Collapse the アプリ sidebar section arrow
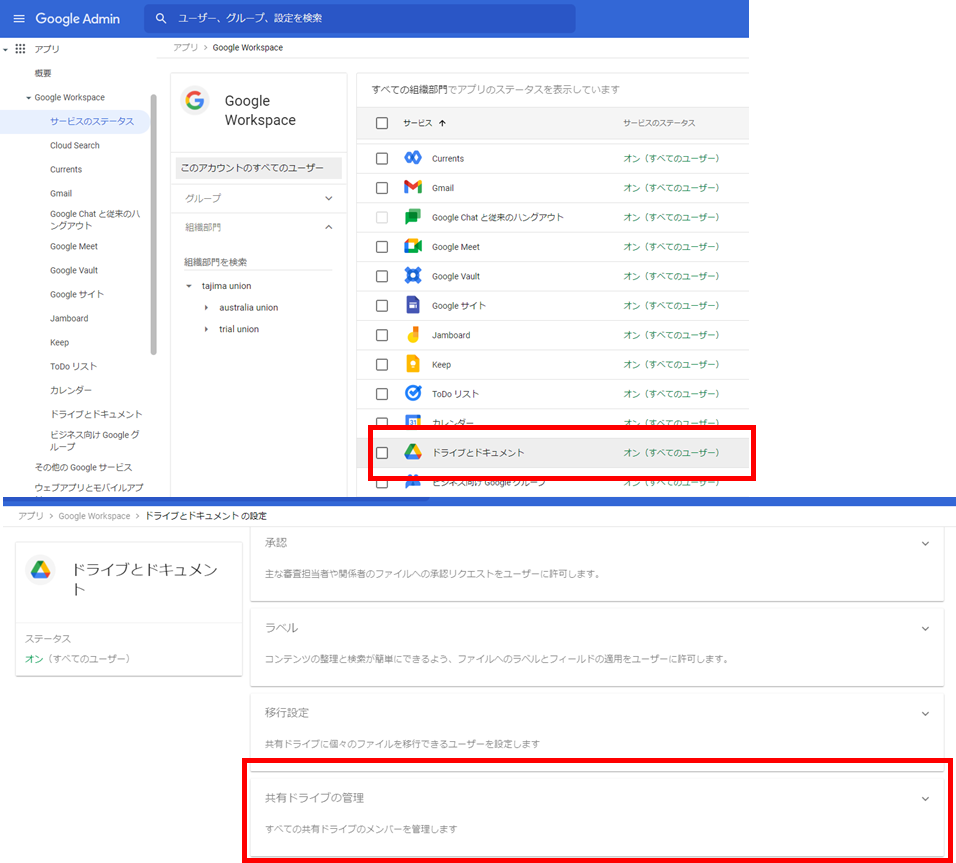Viewport: 956px width, 863px height. pyautogui.click(x=5, y=49)
